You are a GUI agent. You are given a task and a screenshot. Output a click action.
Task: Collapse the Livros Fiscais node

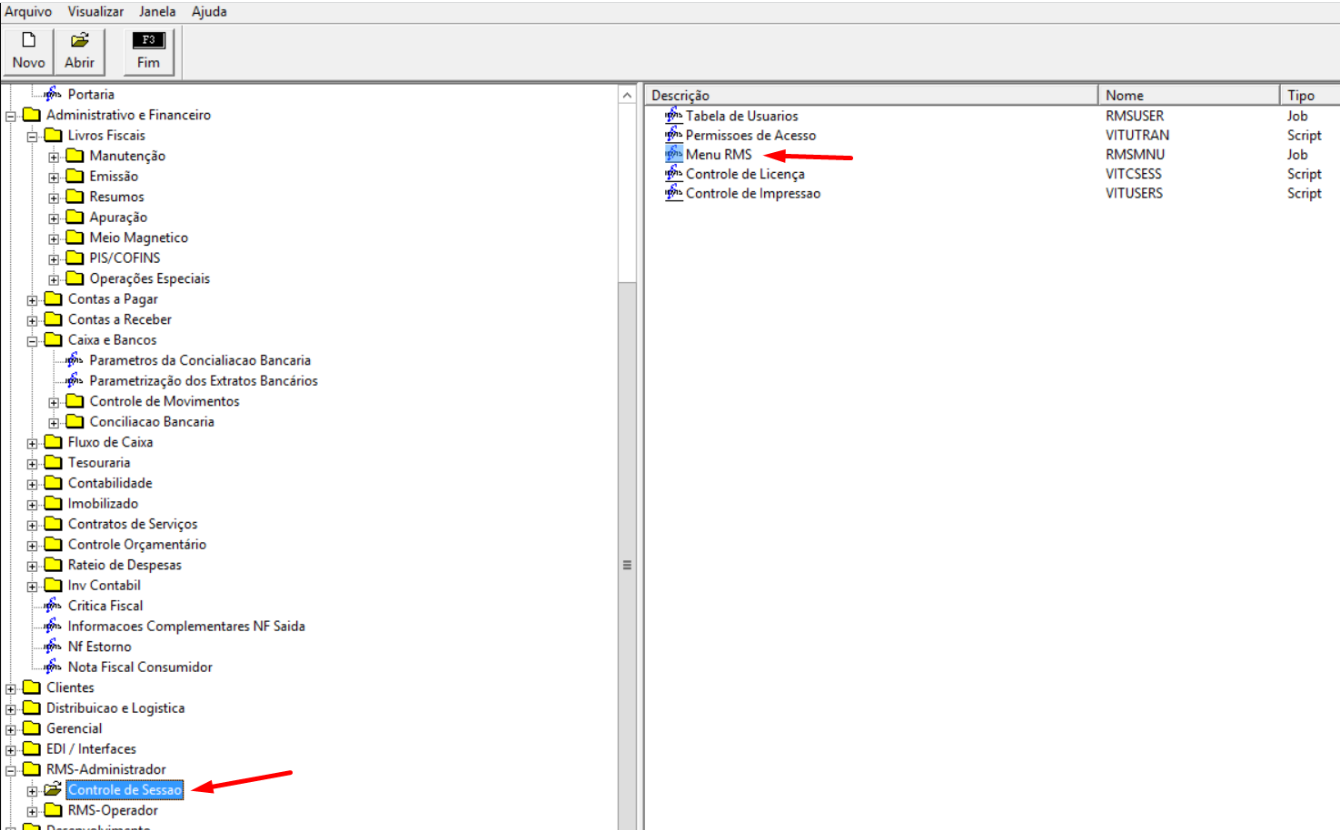(33, 136)
